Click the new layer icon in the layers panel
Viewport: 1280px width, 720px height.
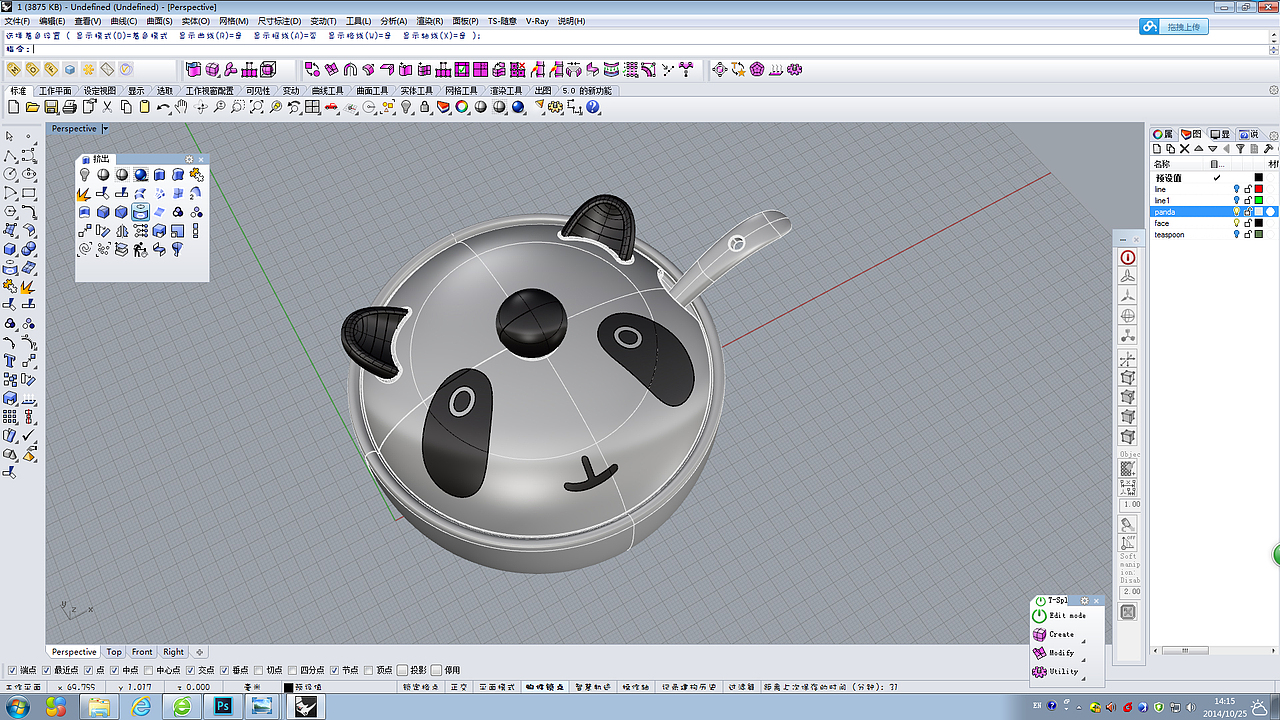(1158, 149)
